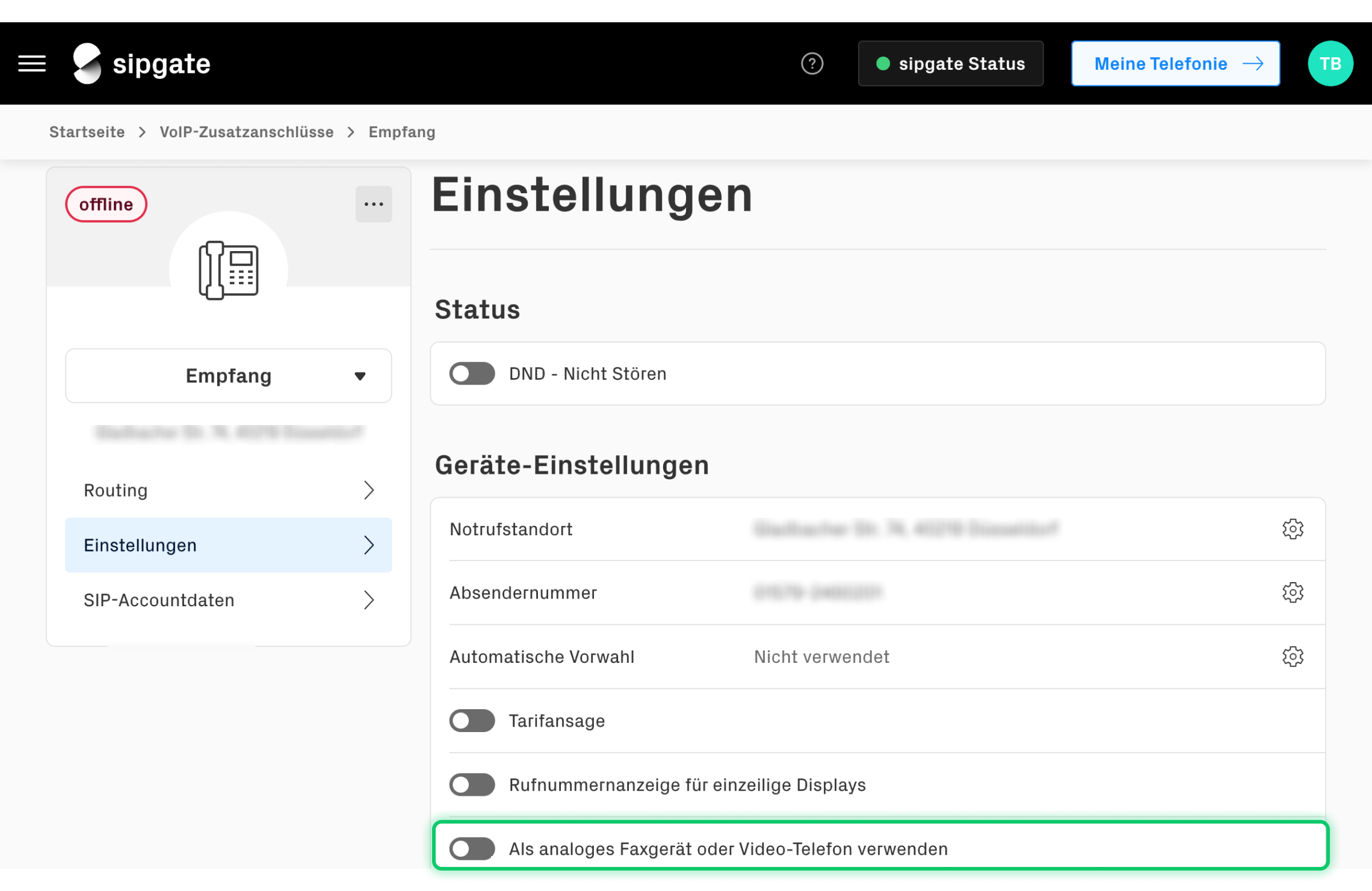
Task: Edit Automatische Vorwahl via its gear icon
Action: click(x=1292, y=657)
